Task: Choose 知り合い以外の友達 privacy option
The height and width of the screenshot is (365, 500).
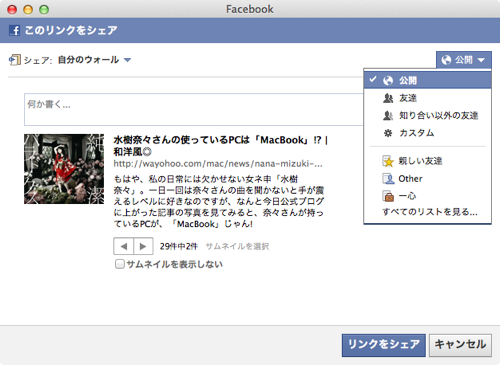Action: (428, 115)
